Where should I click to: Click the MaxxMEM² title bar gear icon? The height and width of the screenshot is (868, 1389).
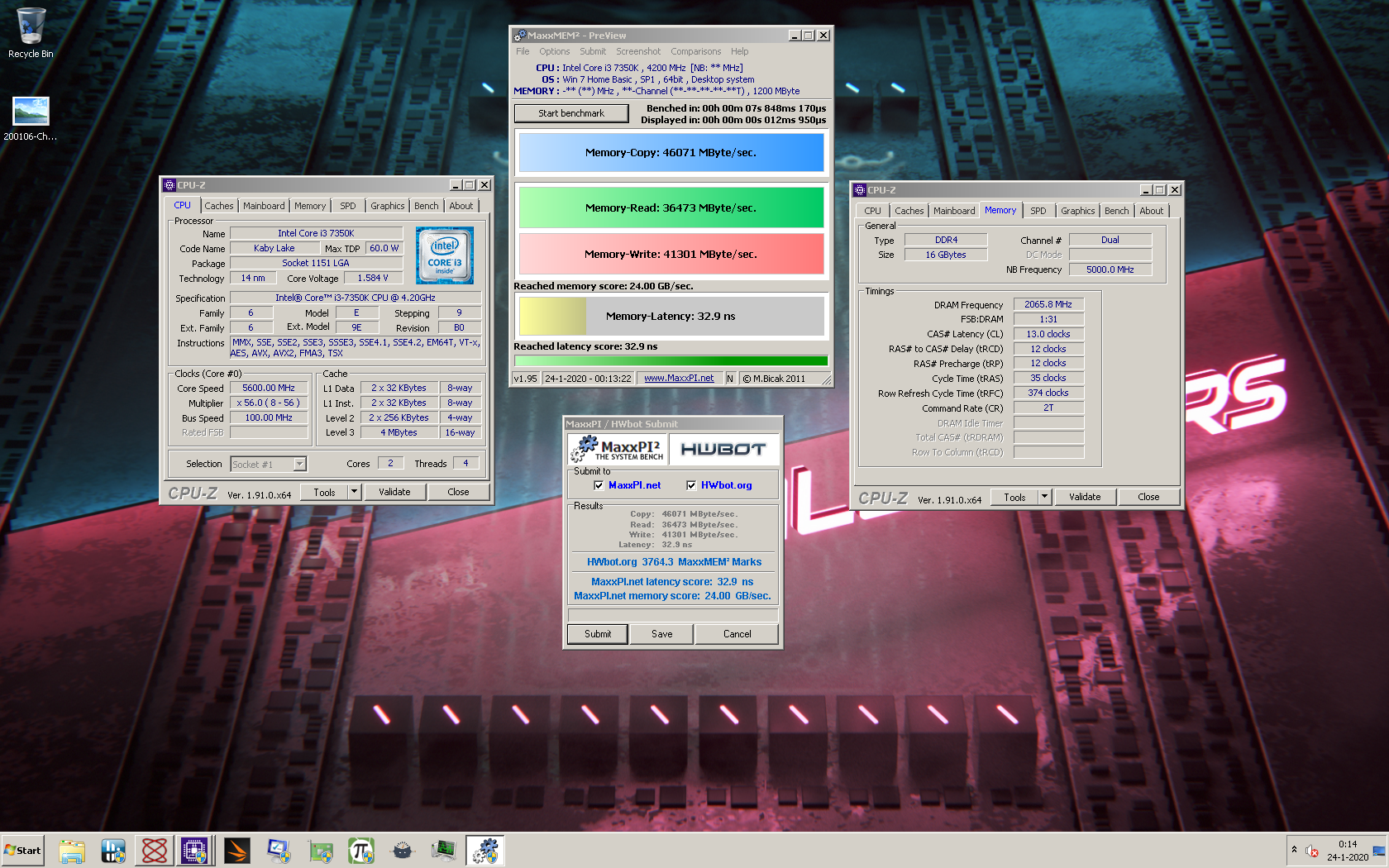(x=519, y=36)
